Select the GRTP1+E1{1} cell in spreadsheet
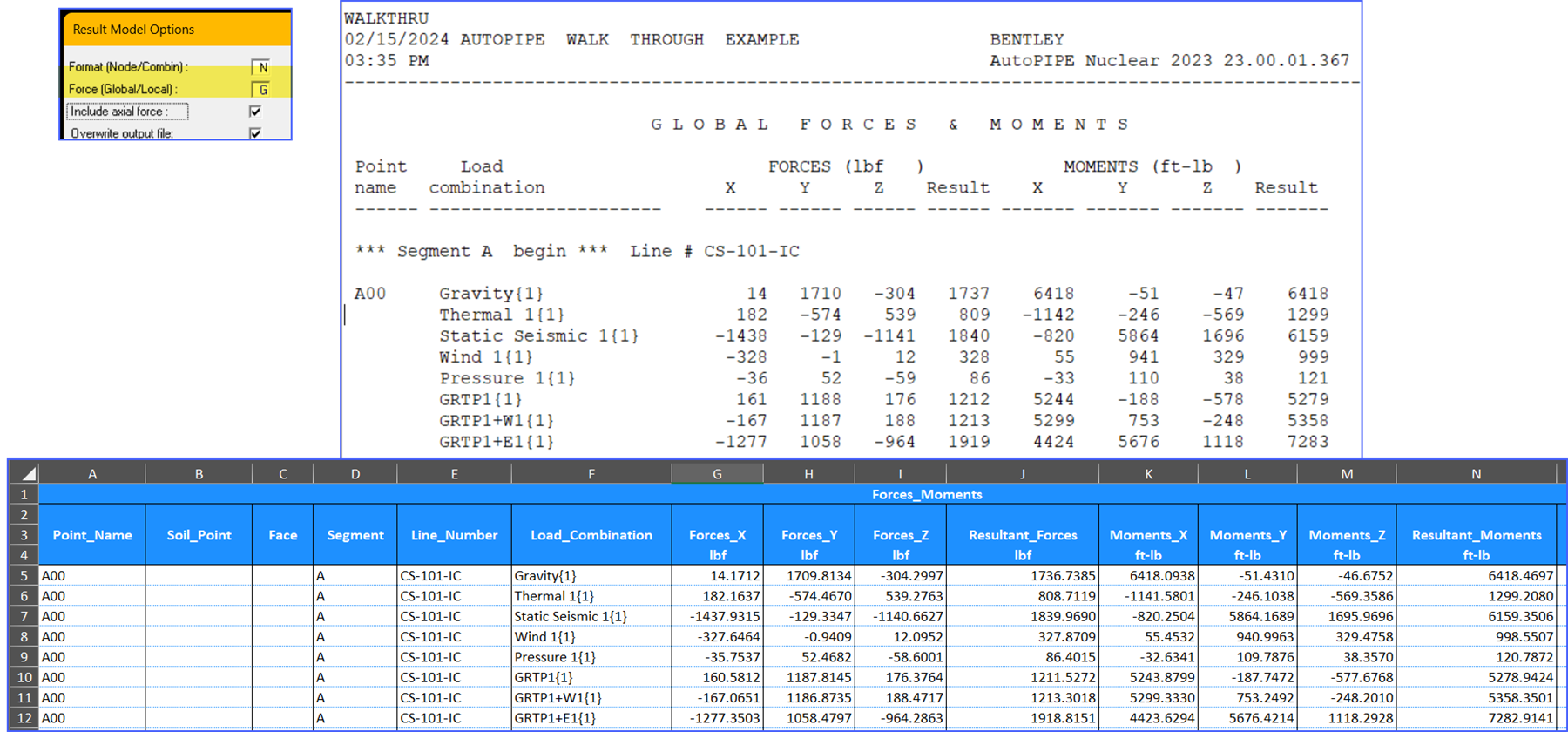 (x=591, y=718)
